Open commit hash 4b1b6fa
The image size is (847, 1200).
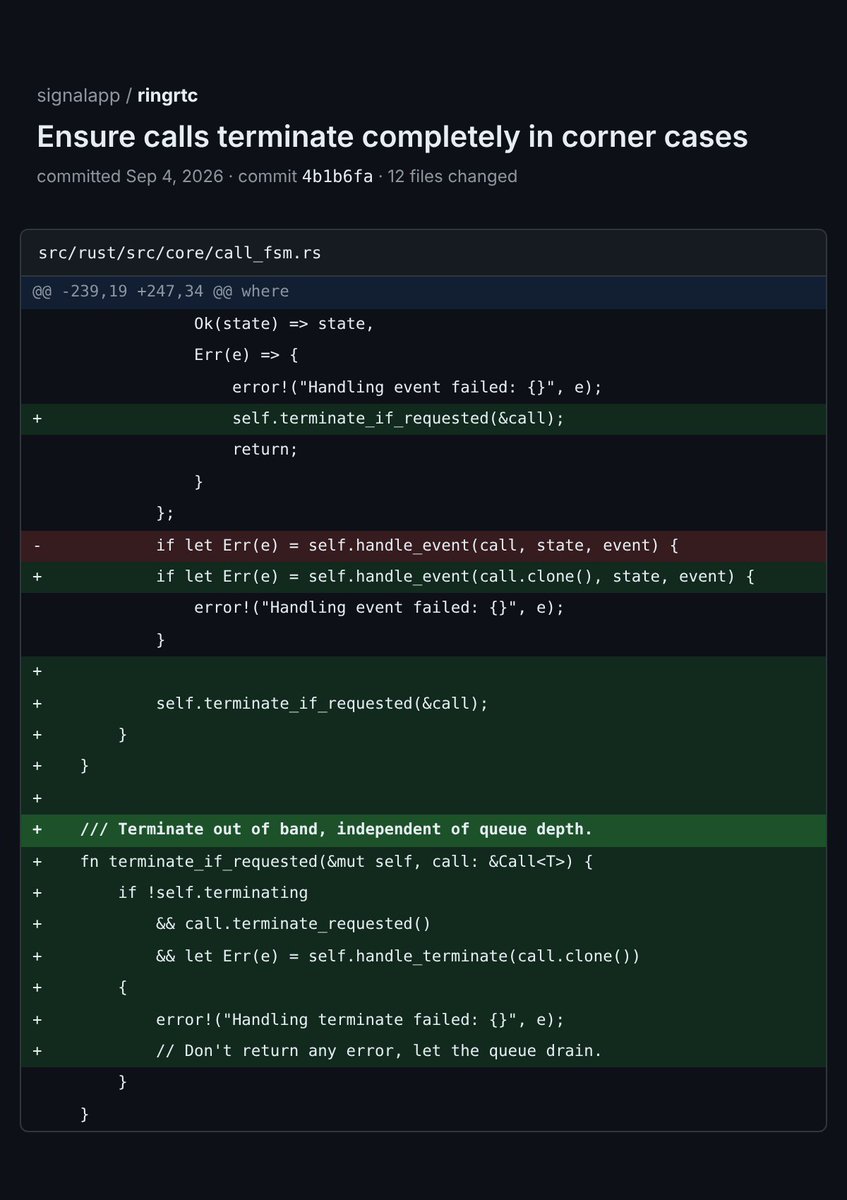point(337,177)
